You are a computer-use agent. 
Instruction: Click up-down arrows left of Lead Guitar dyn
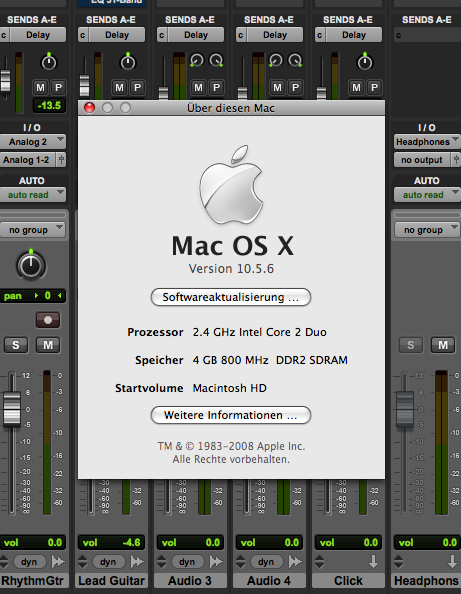pyautogui.click(x=83, y=561)
